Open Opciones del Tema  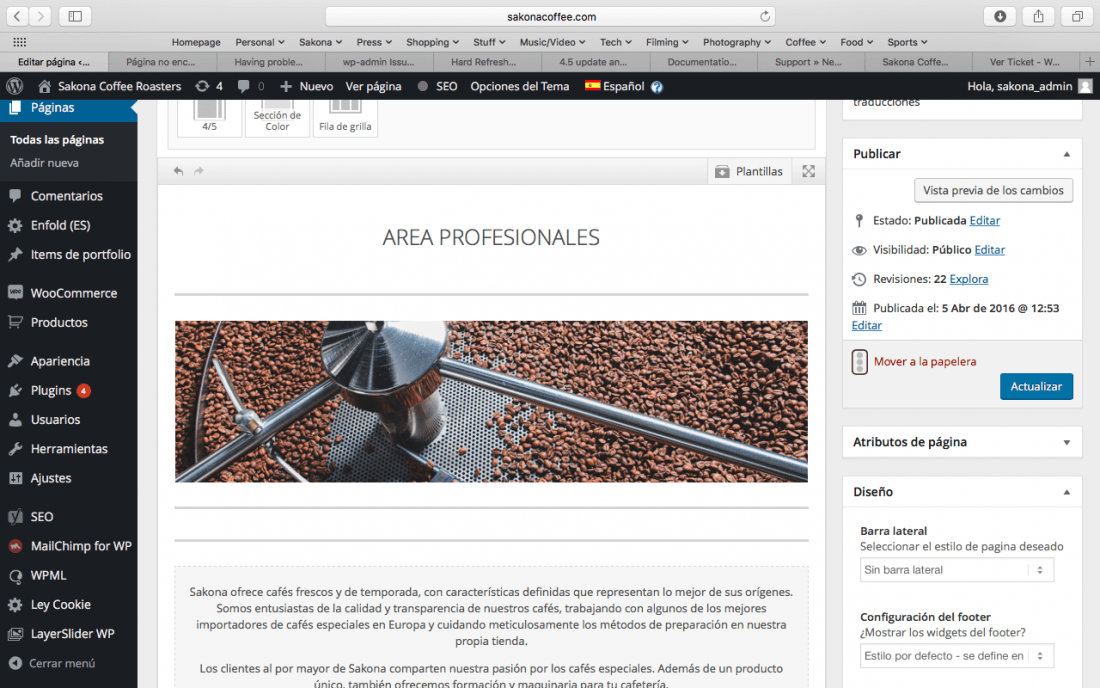tap(520, 86)
